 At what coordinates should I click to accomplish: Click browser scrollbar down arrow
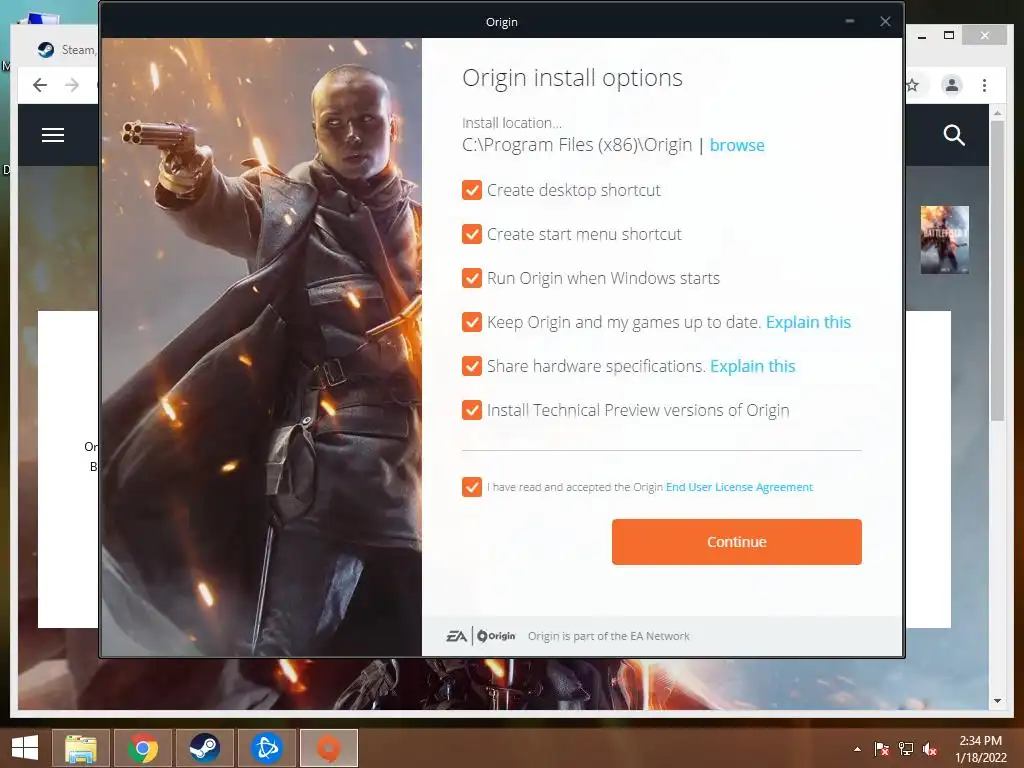pyautogui.click(x=997, y=701)
